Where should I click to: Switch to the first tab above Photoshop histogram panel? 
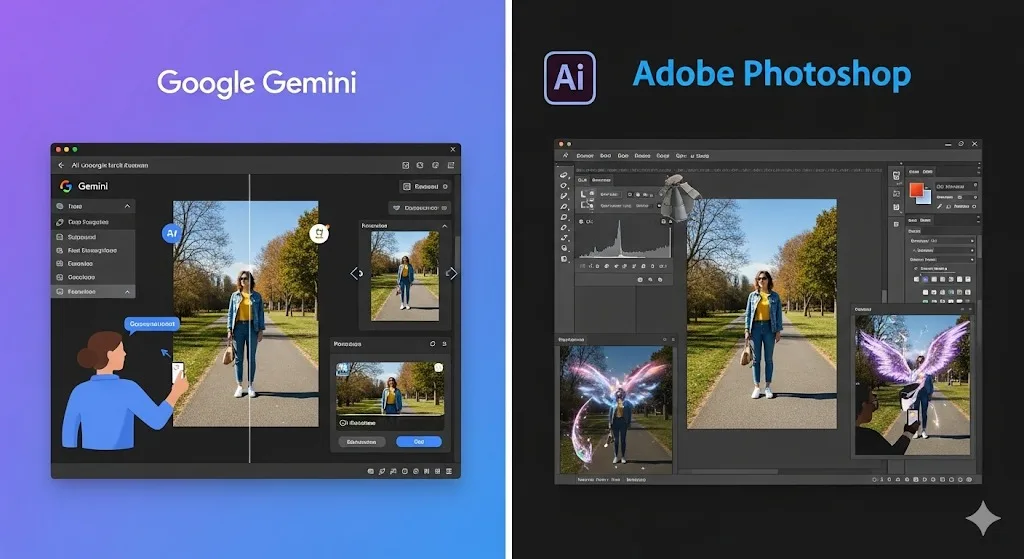(x=582, y=180)
